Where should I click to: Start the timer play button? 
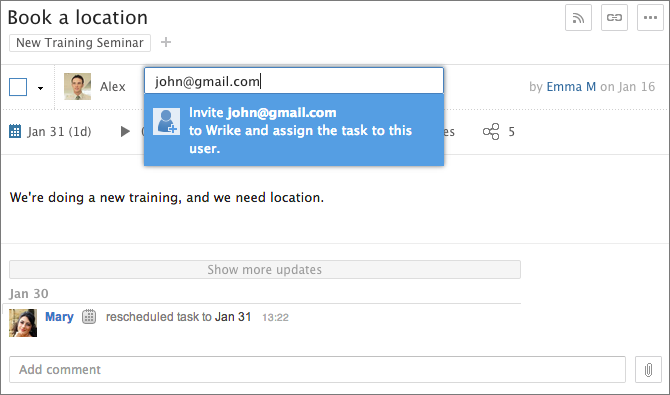pyautogui.click(x=125, y=131)
